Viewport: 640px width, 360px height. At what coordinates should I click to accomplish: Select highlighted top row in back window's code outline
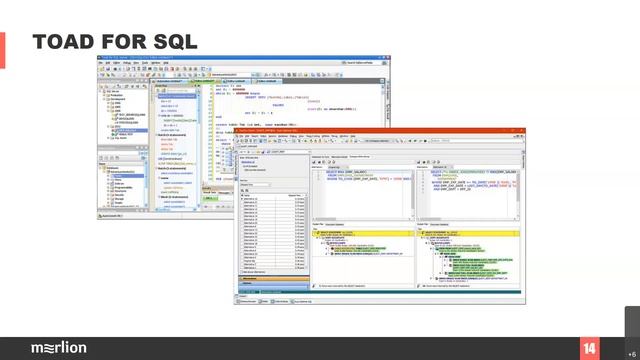pyautogui.click(x=177, y=96)
